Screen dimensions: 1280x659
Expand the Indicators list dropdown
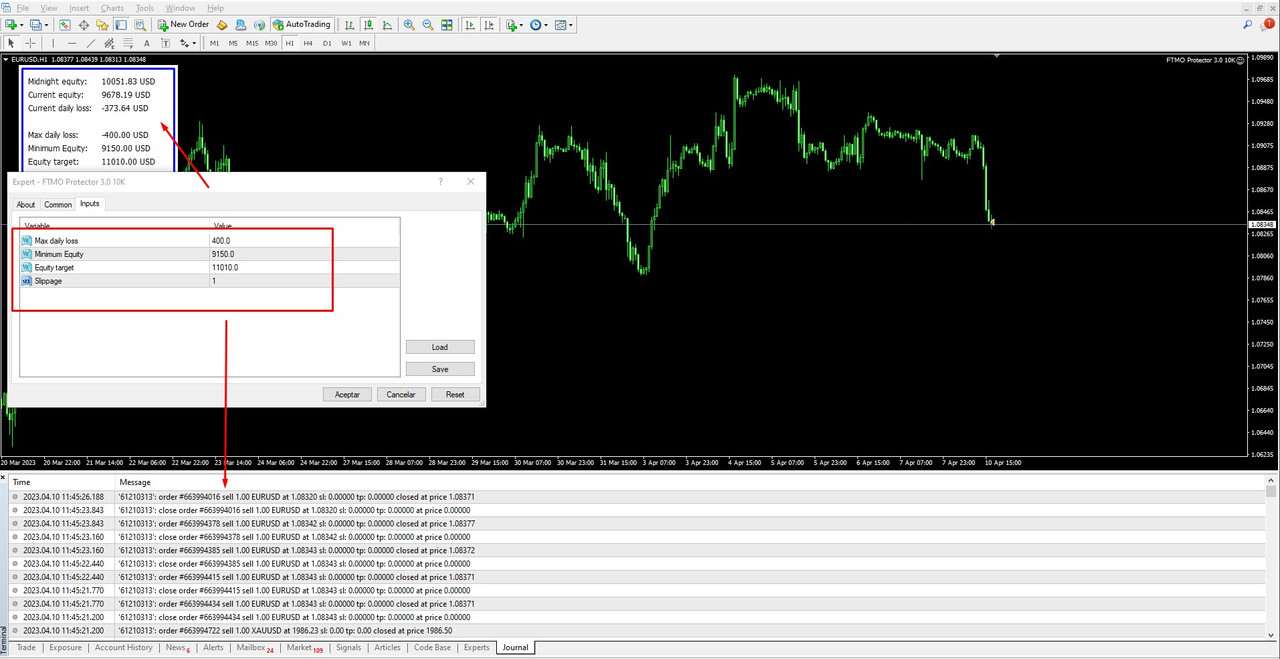coord(522,24)
